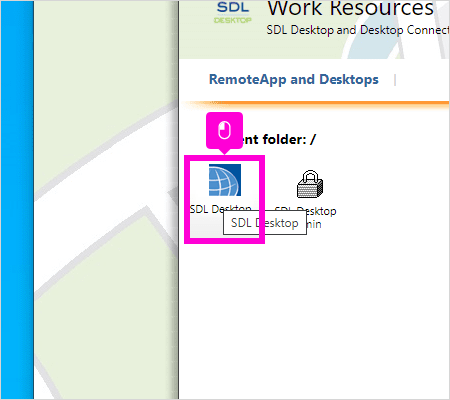This screenshot has width=450, height=400.
Task: Click the Work Resources heading
Action: (x=351, y=8)
